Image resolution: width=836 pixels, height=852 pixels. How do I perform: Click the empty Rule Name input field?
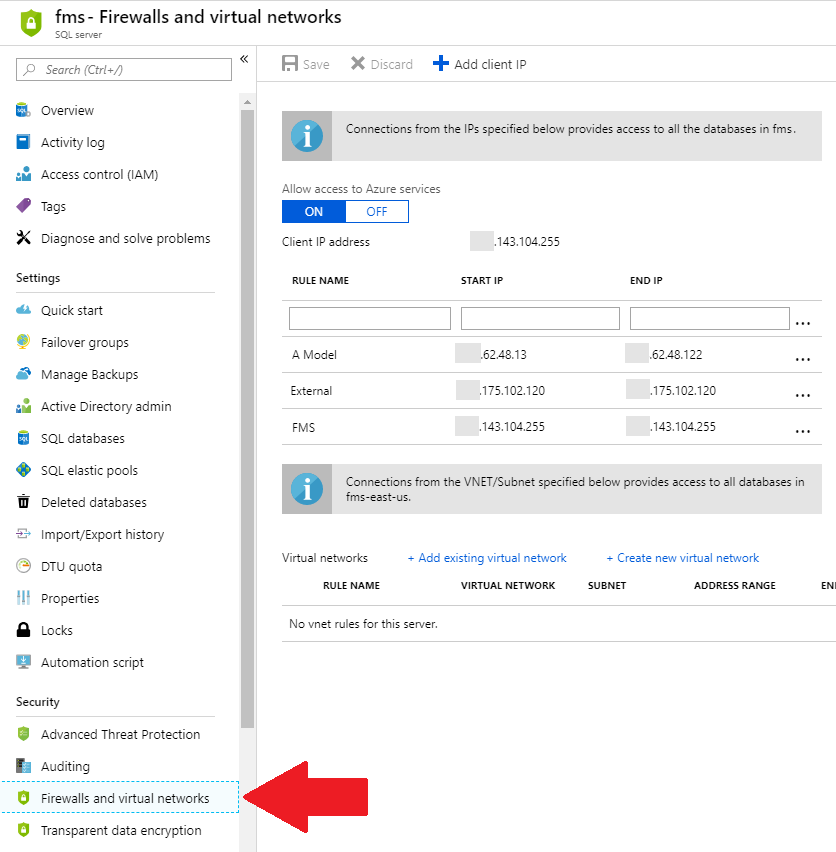pyautogui.click(x=370, y=318)
